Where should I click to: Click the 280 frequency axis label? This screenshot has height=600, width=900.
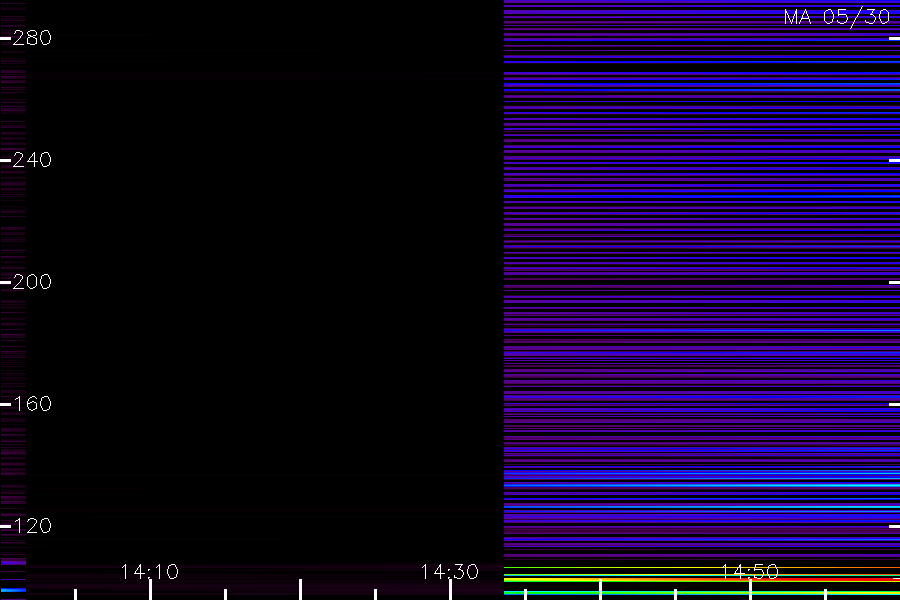(x=32, y=38)
